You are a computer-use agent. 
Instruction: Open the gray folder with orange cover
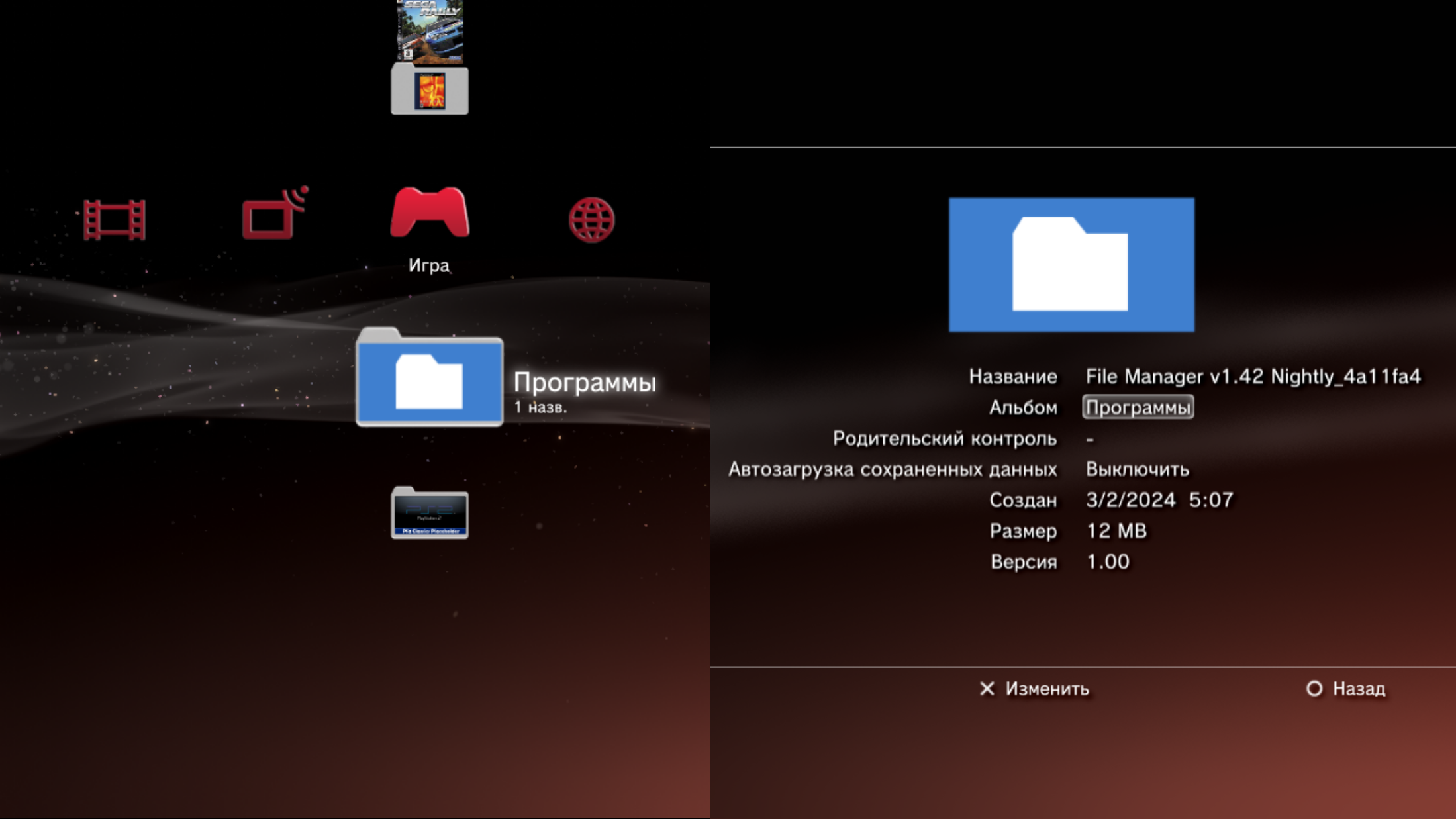(430, 90)
